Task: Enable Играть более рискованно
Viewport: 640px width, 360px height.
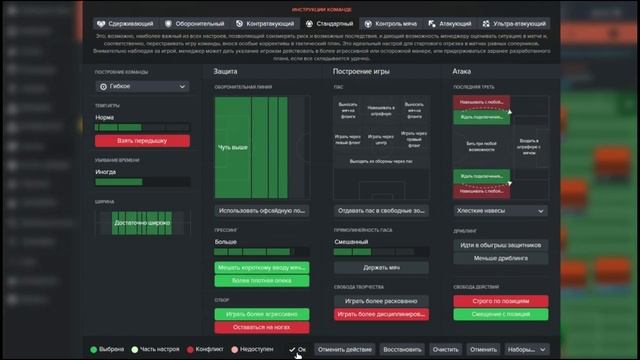Action: pyautogui.click(x=381, y=301)
